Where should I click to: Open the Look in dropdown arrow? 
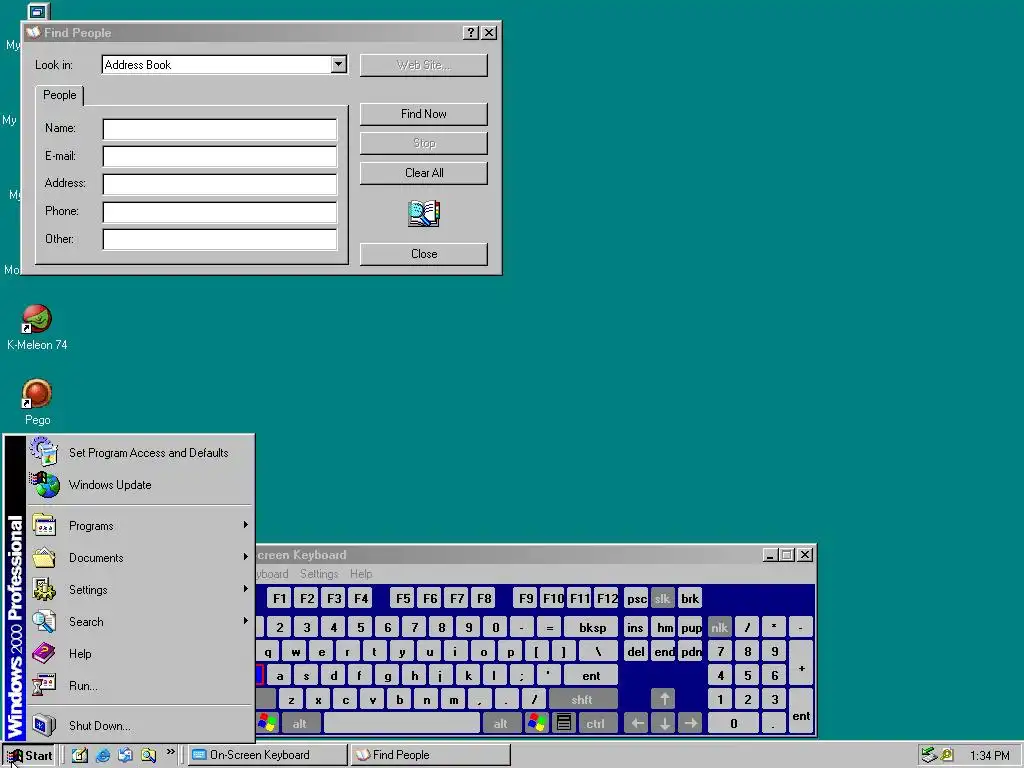(x=338, y=65)
